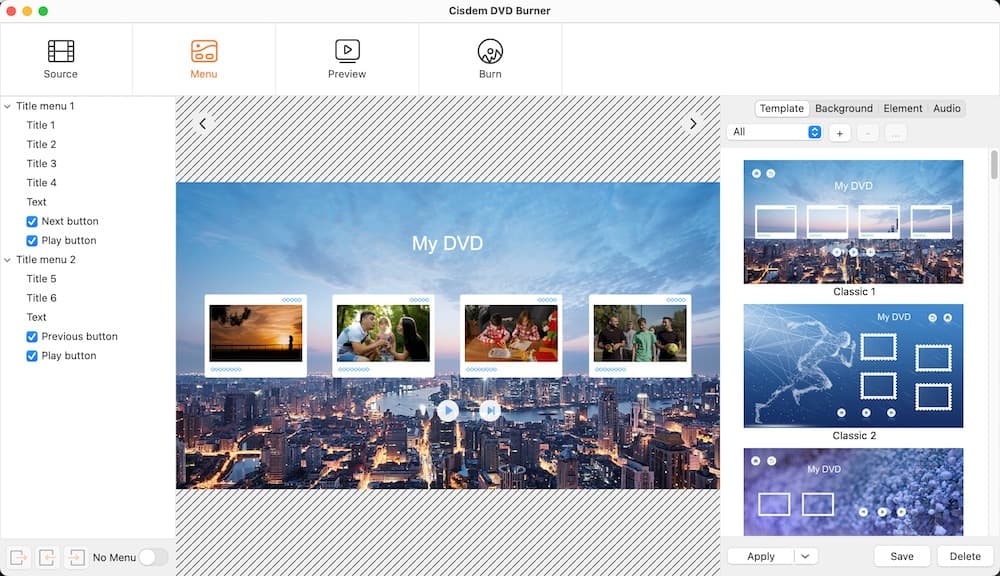Go to next menu page arrow
The width and height of the screenshot is (1000, 576).
pyautogui.click(x=693, y=124)
